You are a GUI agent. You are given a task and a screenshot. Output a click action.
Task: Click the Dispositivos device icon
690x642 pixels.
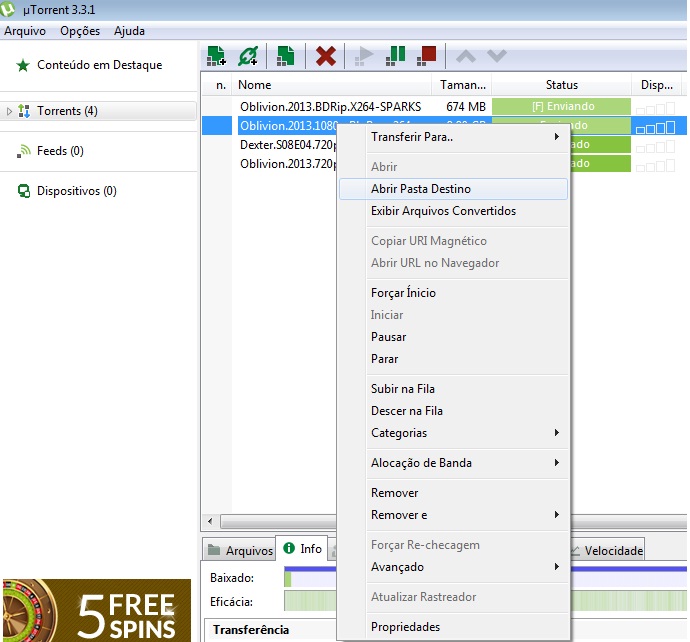[24, 191]
